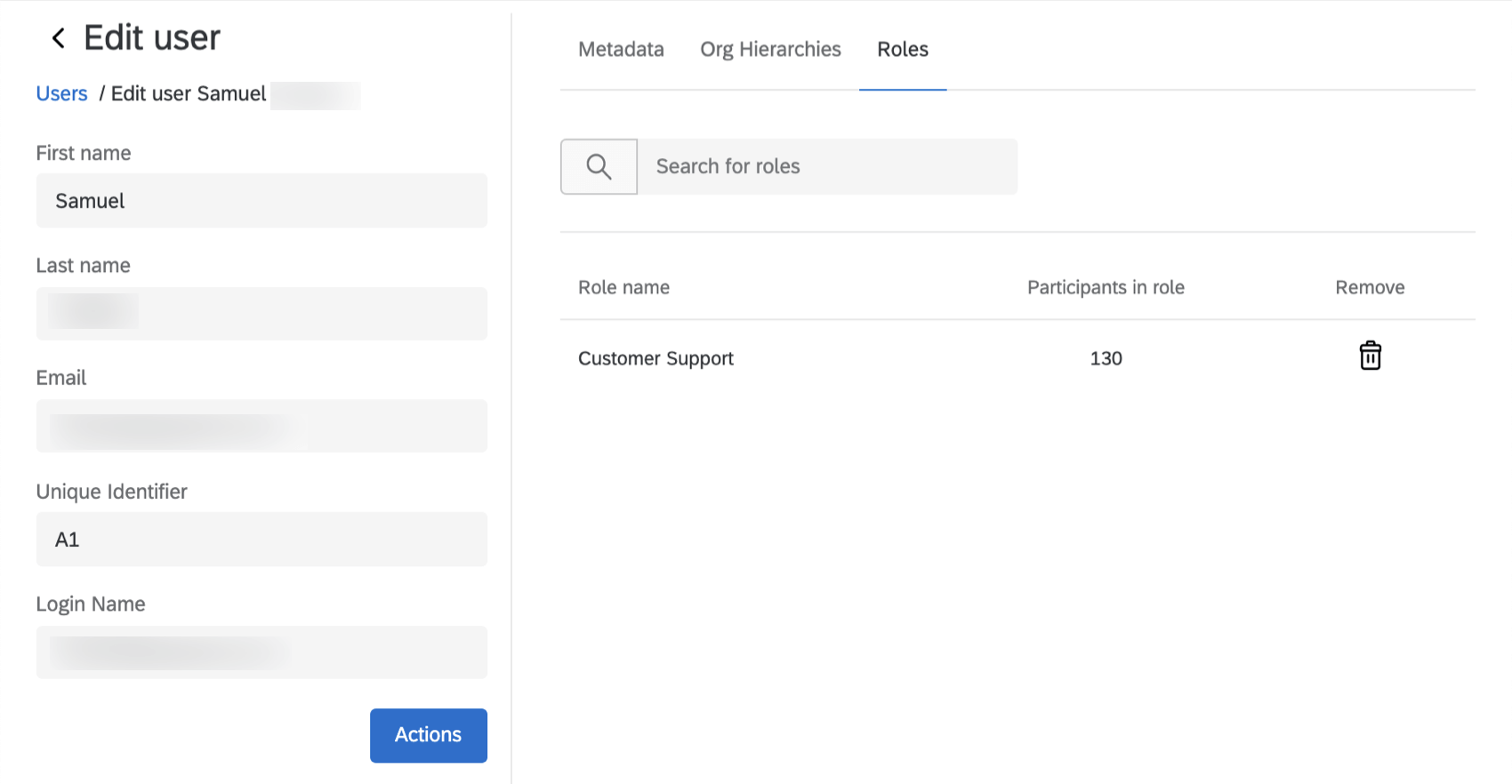Click Participants in role column header
Screen dimensions: 1512x784
tap(1106, 288)
